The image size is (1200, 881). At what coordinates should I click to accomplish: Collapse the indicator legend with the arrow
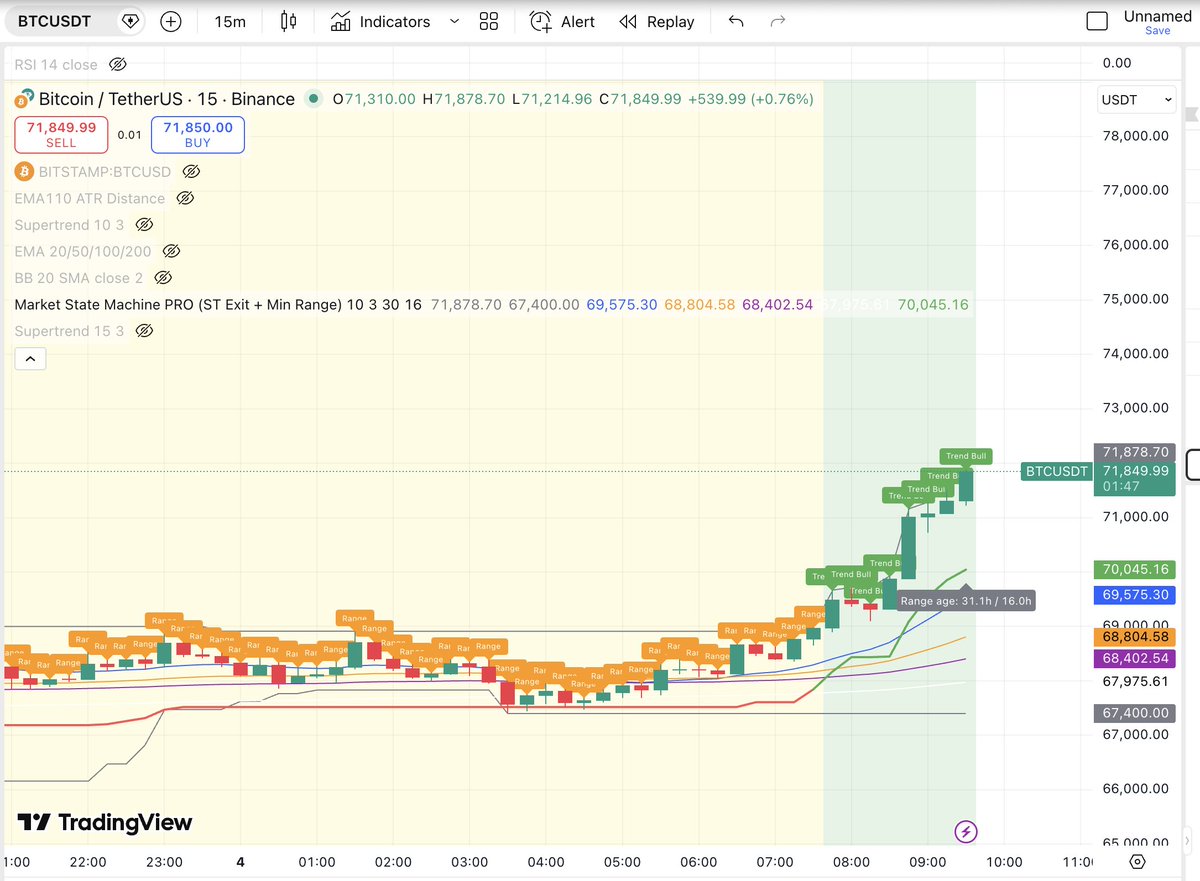(x=30, y=358)
